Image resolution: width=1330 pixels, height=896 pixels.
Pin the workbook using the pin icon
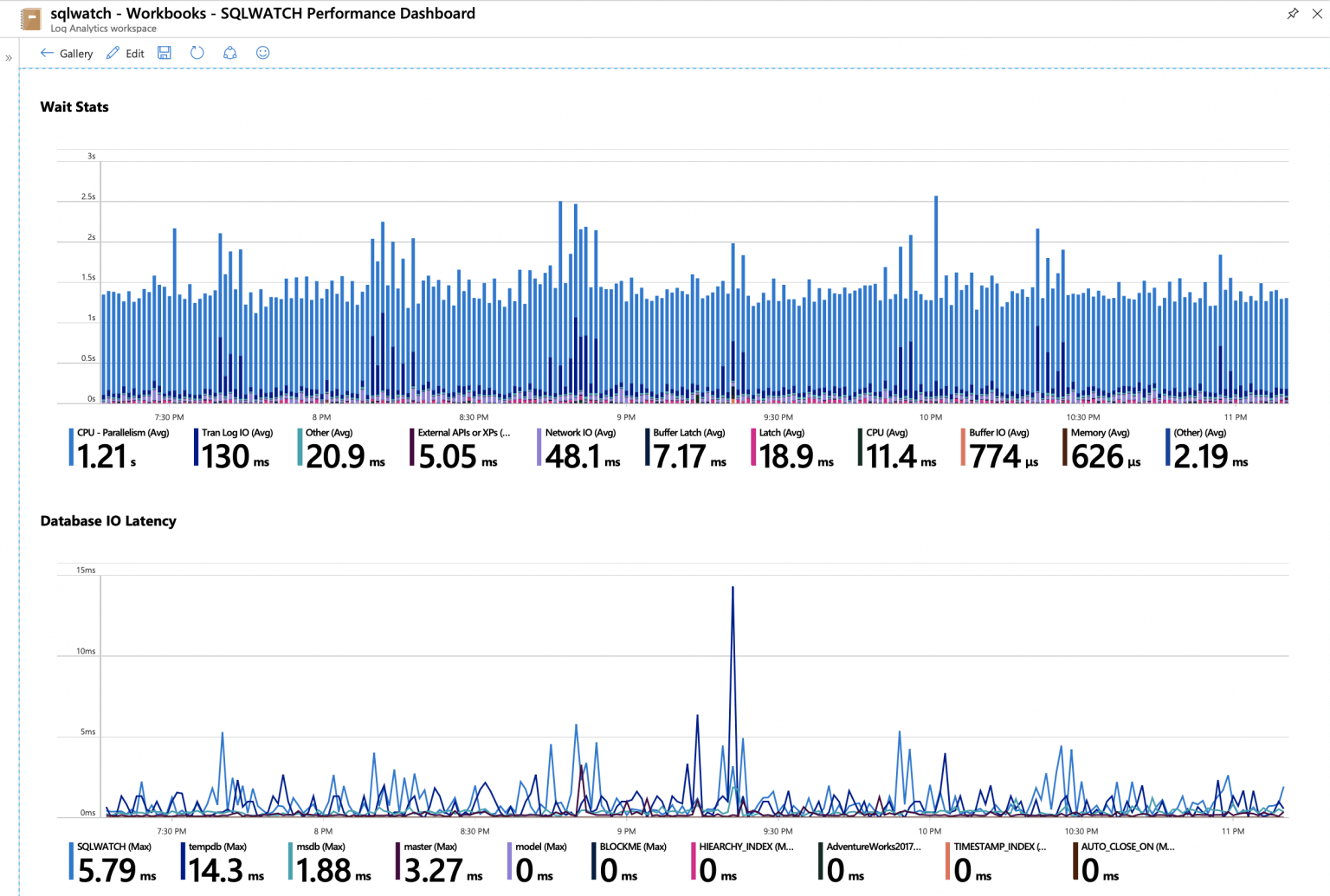pyautogui.click(x=1293, y=13)
